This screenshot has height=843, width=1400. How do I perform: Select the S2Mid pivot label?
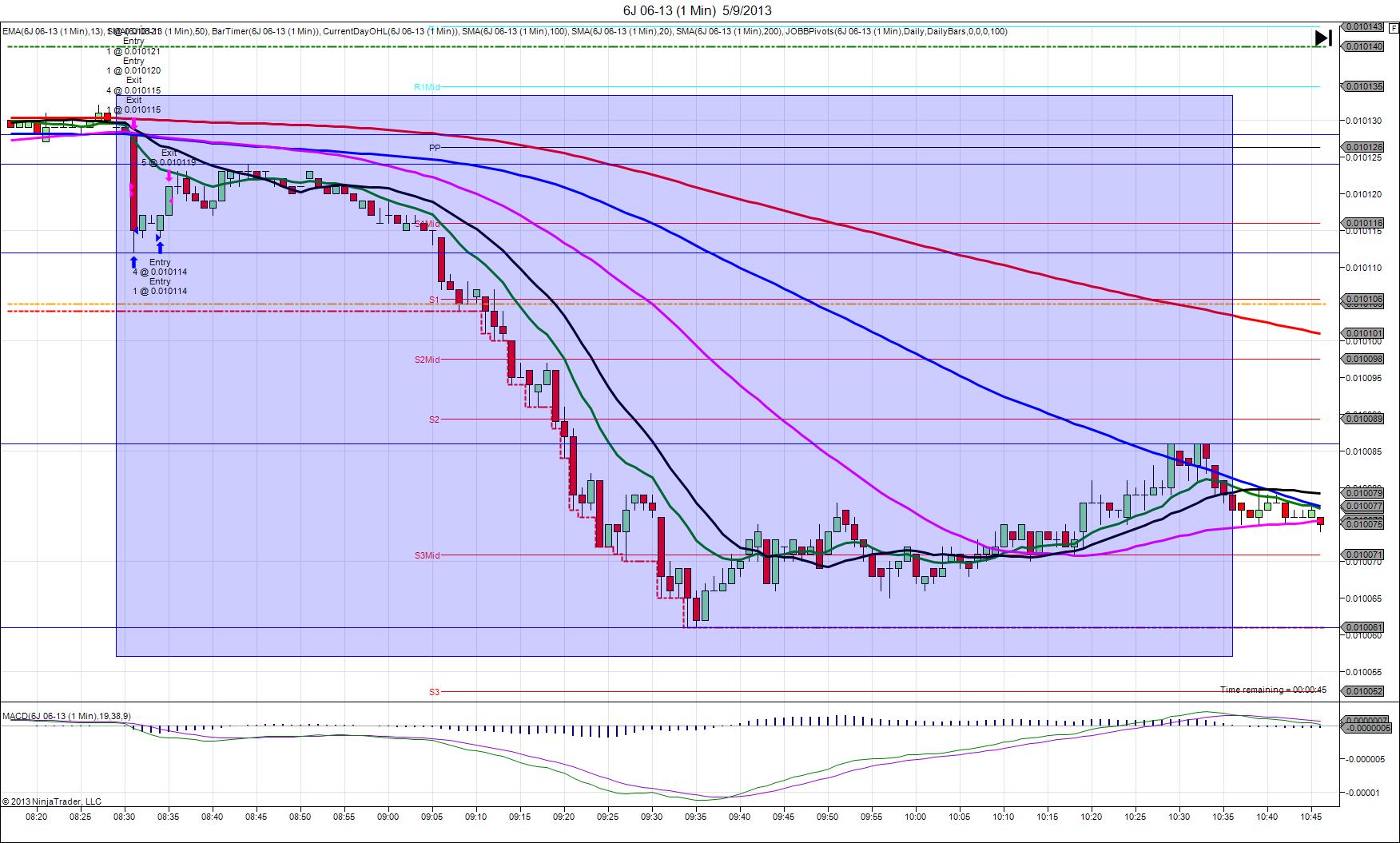point(428,360)
